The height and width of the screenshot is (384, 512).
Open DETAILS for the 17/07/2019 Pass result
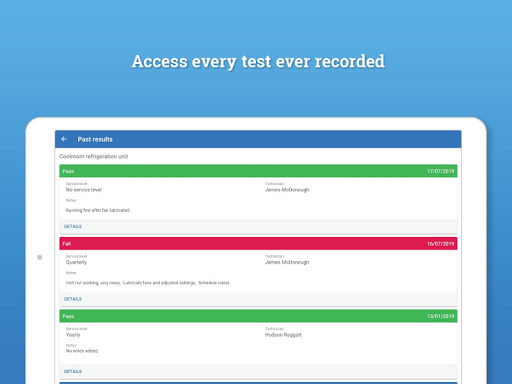[73, 226]
